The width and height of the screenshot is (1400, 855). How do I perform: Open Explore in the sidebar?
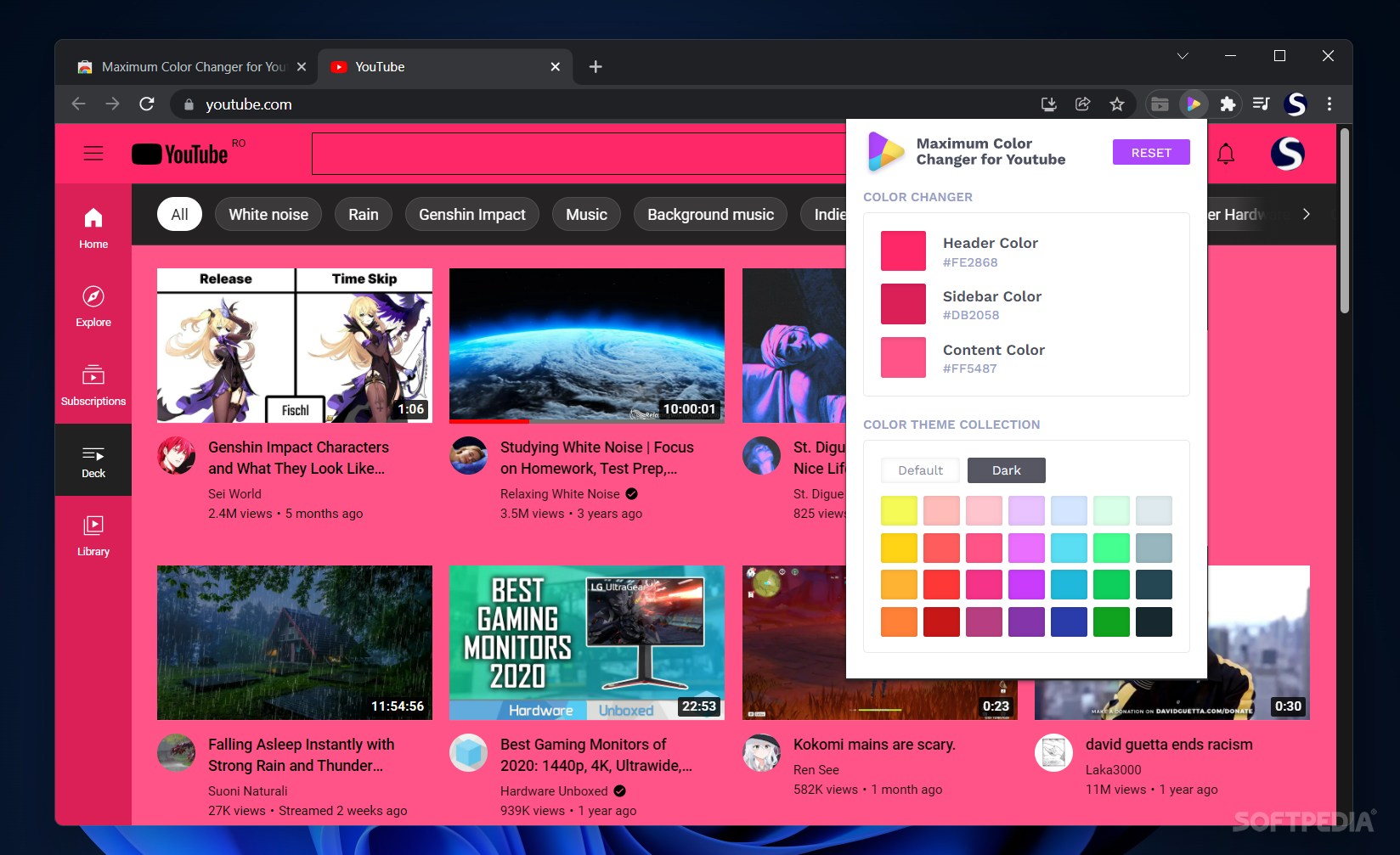(x=93, y=307)
